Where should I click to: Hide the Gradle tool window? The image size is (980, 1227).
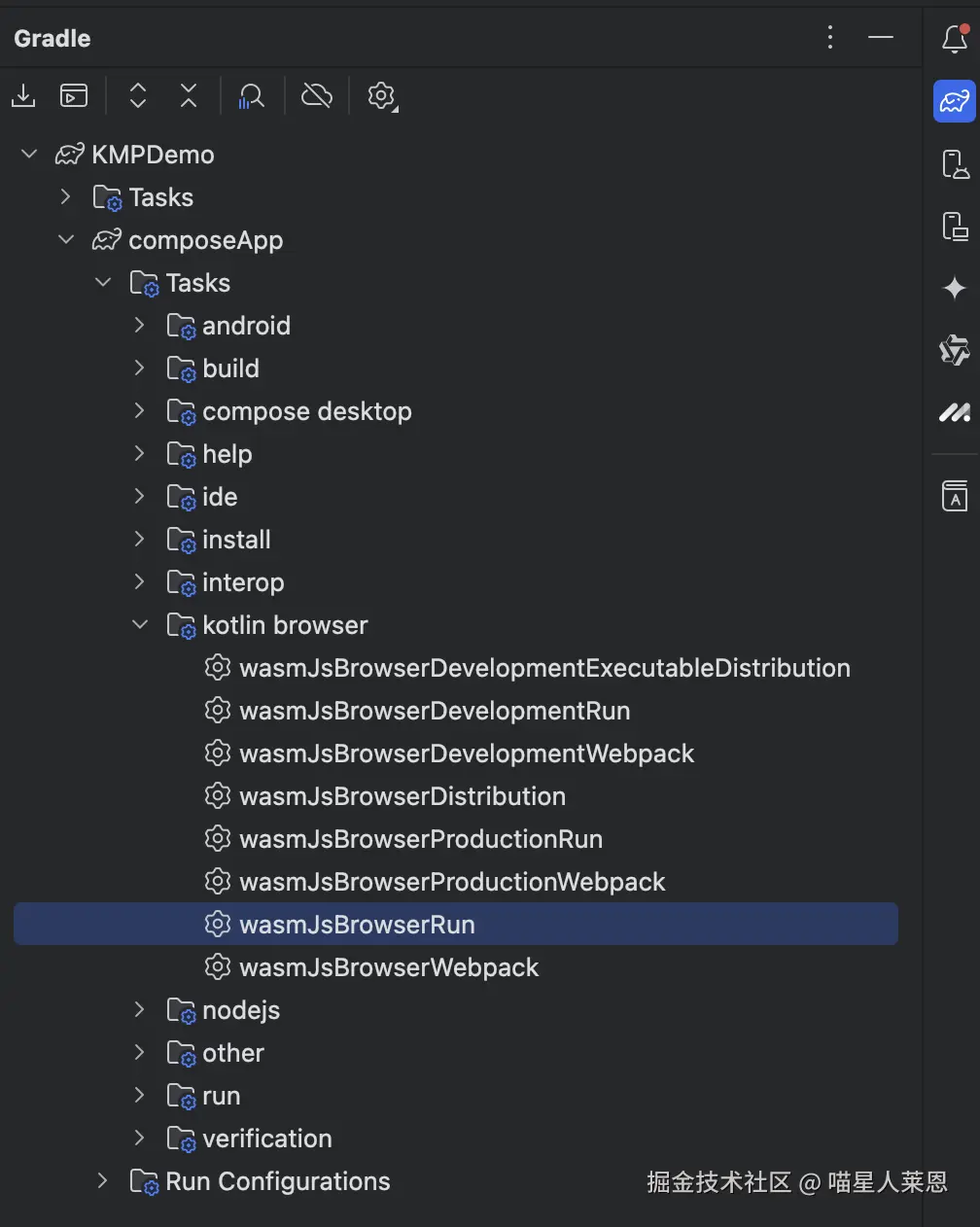(881, 38)
